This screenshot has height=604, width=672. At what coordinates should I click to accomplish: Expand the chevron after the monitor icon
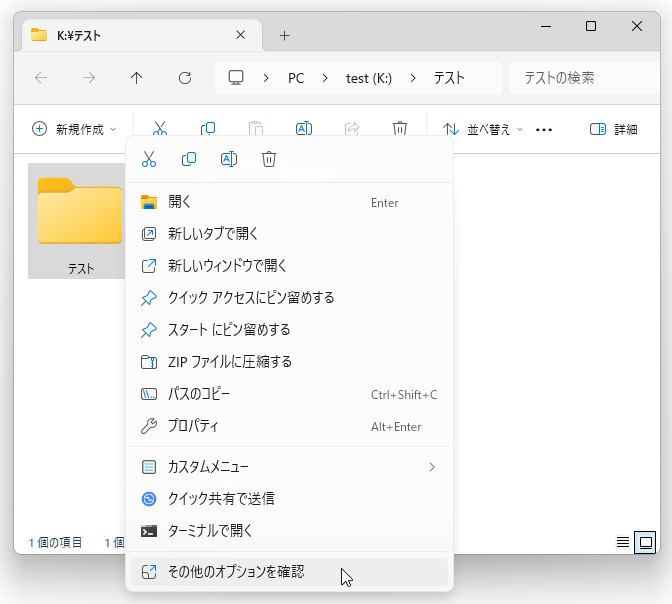266,78
